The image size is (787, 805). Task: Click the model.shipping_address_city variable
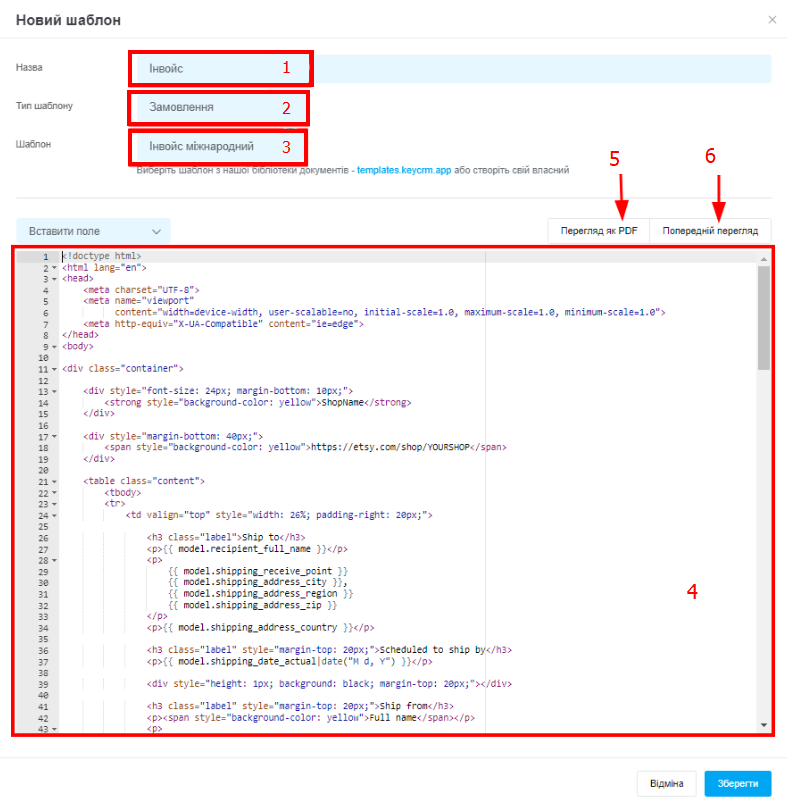255,582
